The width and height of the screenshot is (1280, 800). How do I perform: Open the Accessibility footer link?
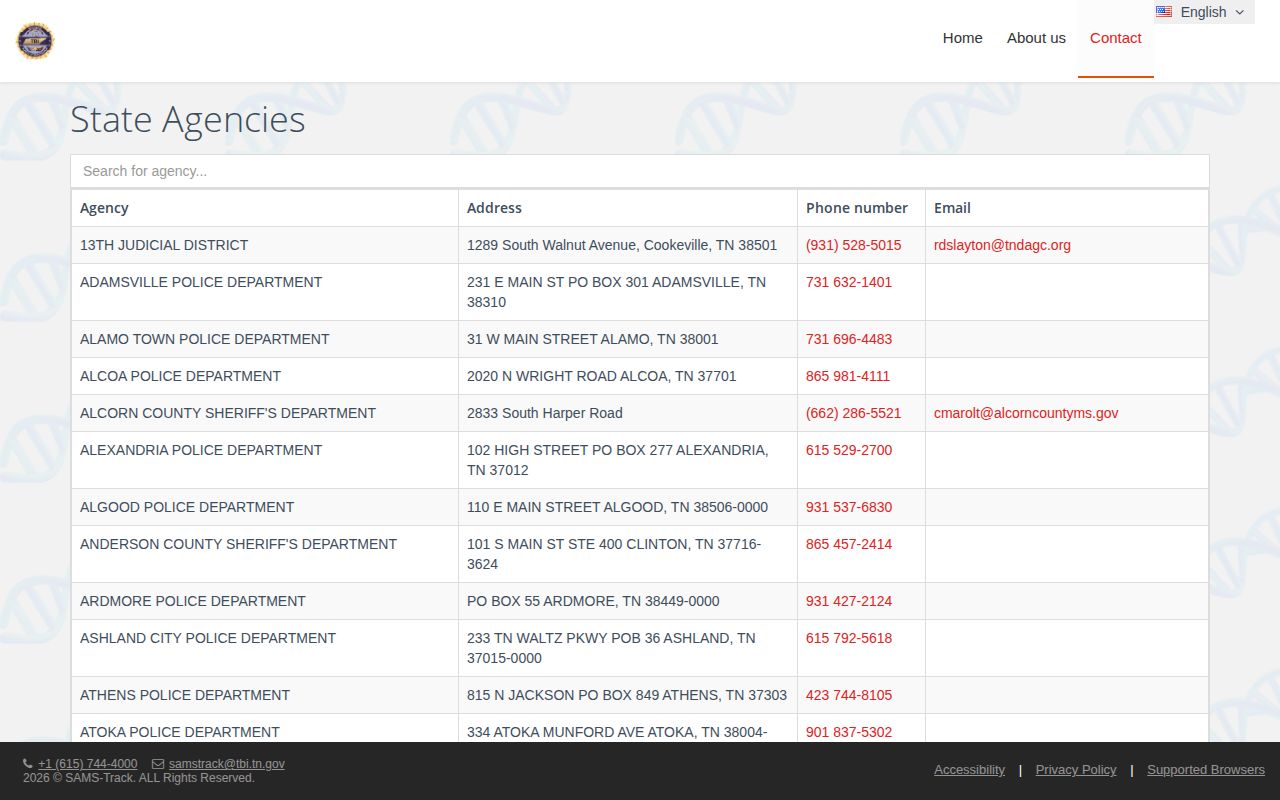[969, 770]
